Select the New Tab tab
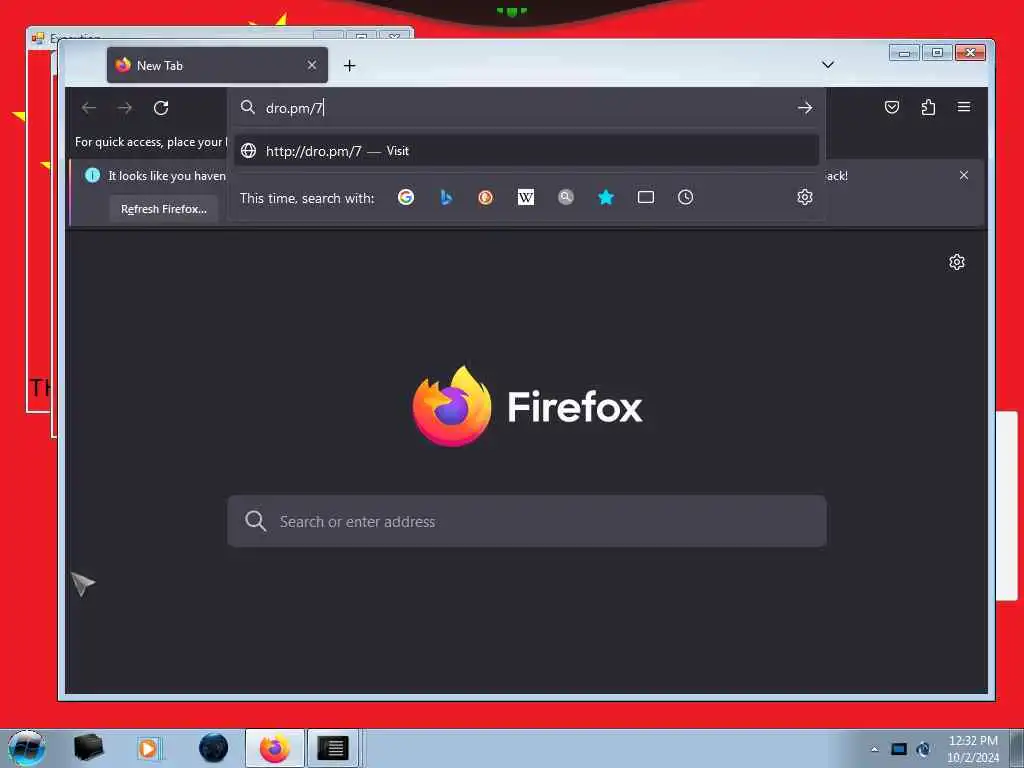 tap(217, 65)
